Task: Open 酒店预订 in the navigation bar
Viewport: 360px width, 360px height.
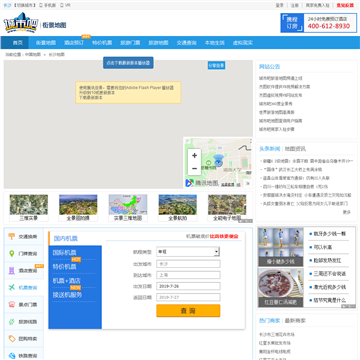Action: click(x=74, y=43)
